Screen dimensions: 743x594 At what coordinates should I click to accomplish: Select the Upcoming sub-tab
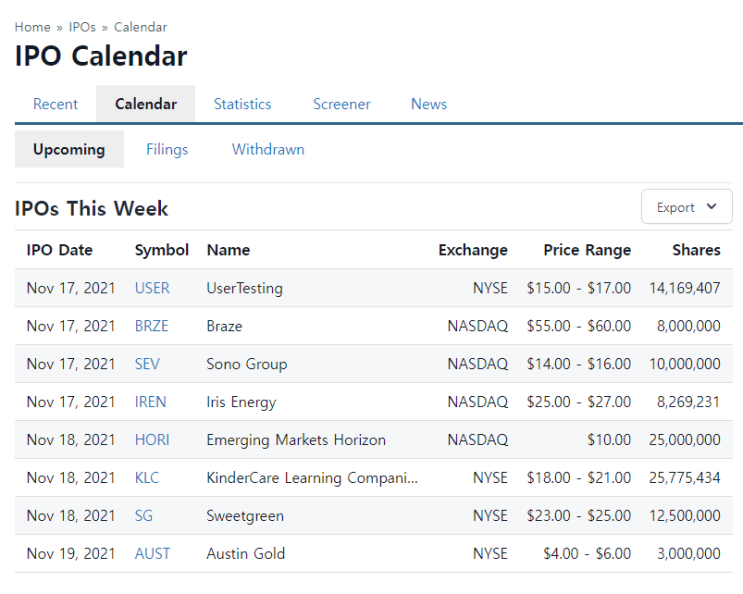tap(69, 149)
